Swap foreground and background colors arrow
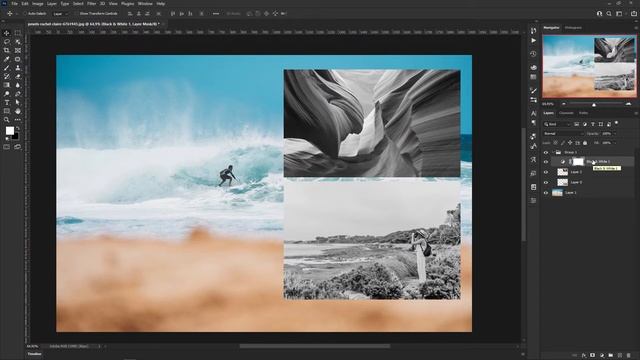Viewport: 640px width, 360px height. click(18, 128)
